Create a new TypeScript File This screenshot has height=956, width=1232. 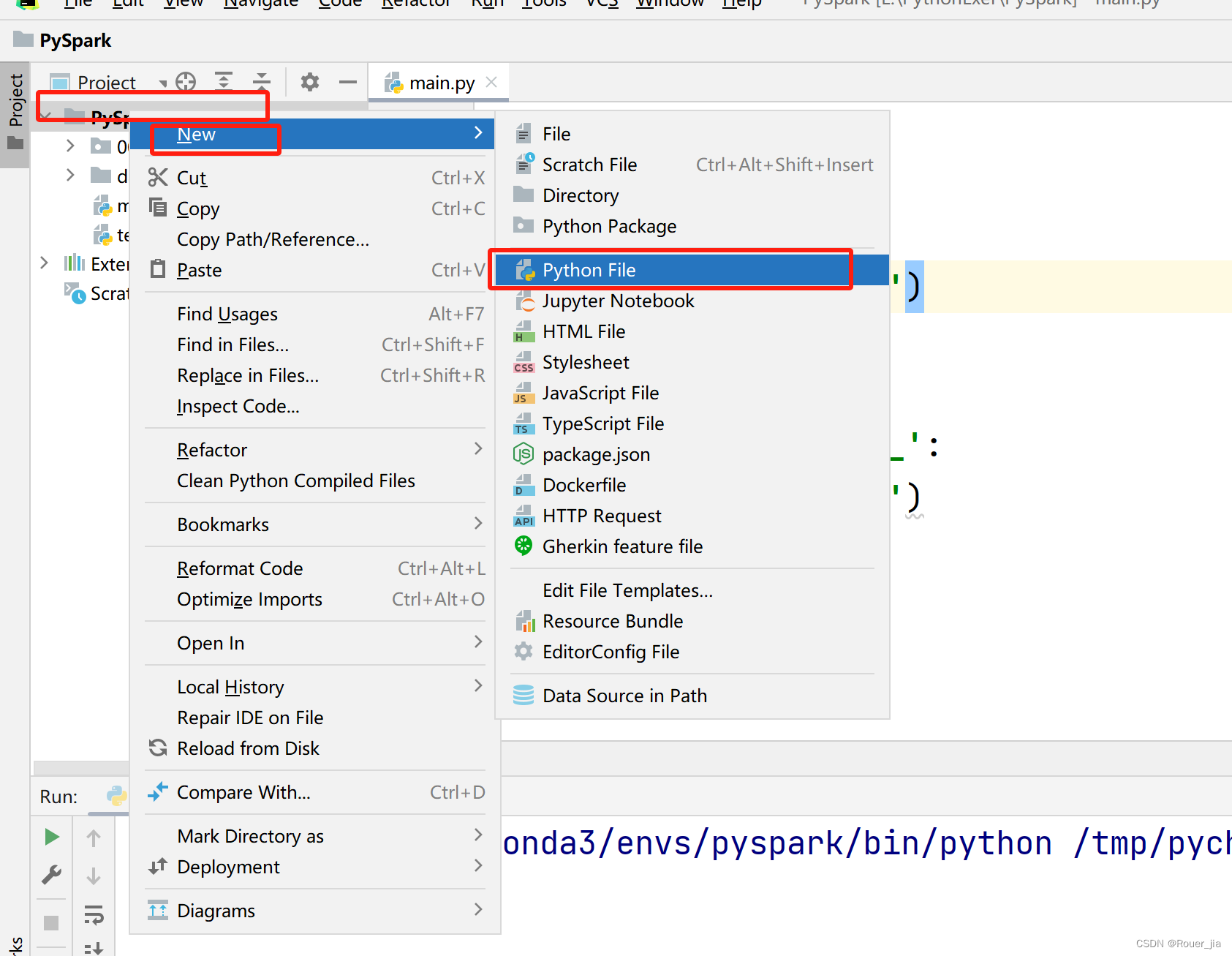pyautogui.click(x=692, y=424)
